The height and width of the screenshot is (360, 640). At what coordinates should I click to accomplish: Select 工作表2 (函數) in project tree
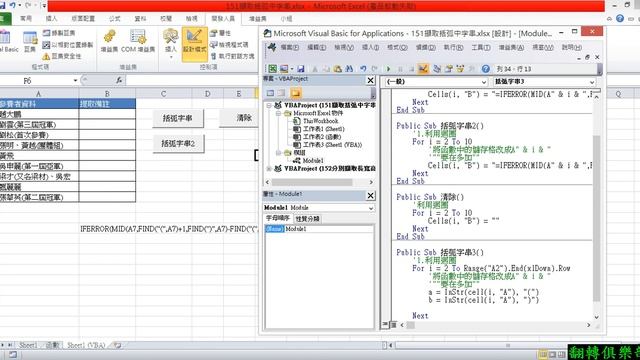317,137
